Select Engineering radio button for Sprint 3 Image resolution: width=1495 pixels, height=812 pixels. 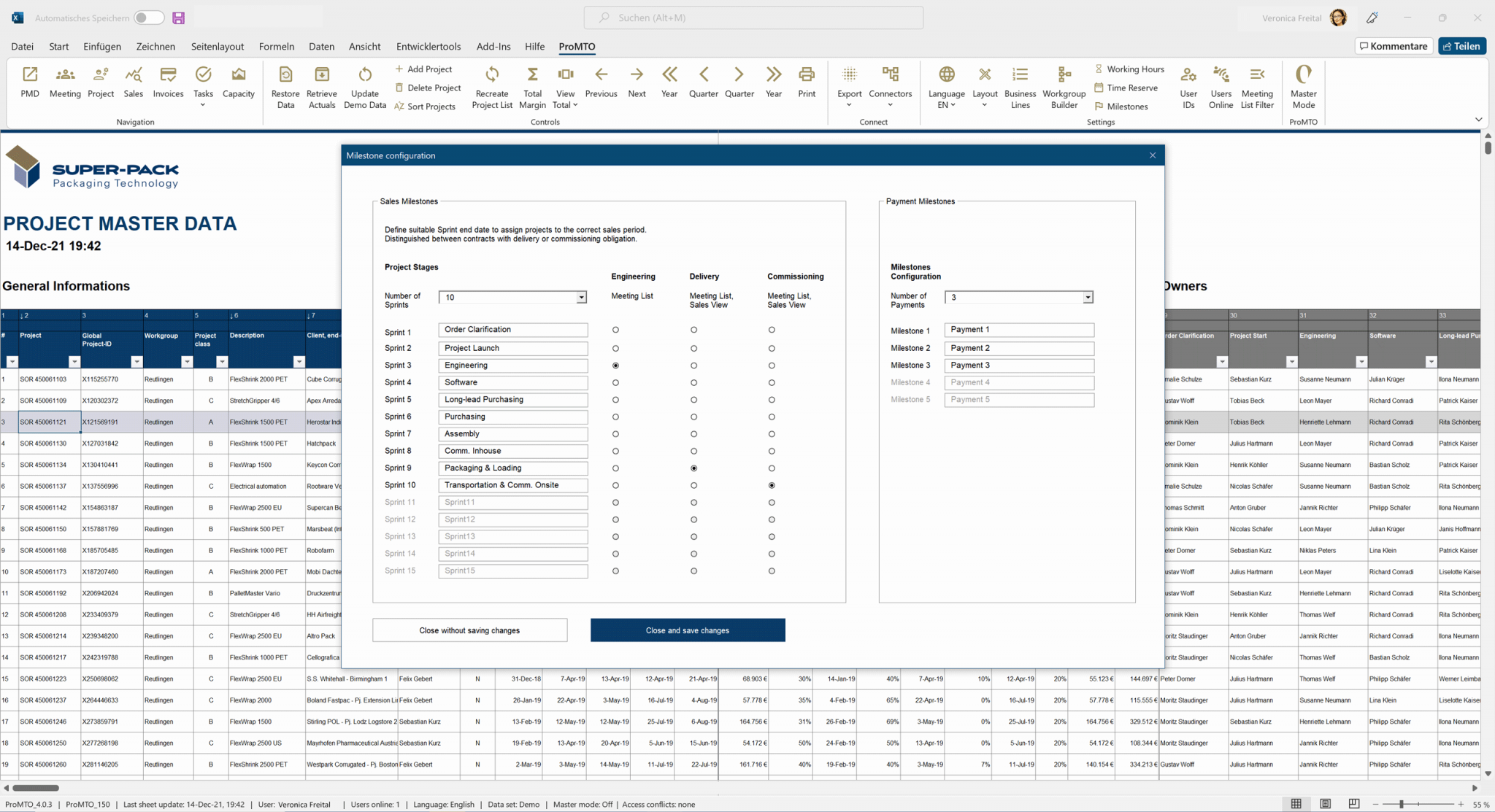615,365
